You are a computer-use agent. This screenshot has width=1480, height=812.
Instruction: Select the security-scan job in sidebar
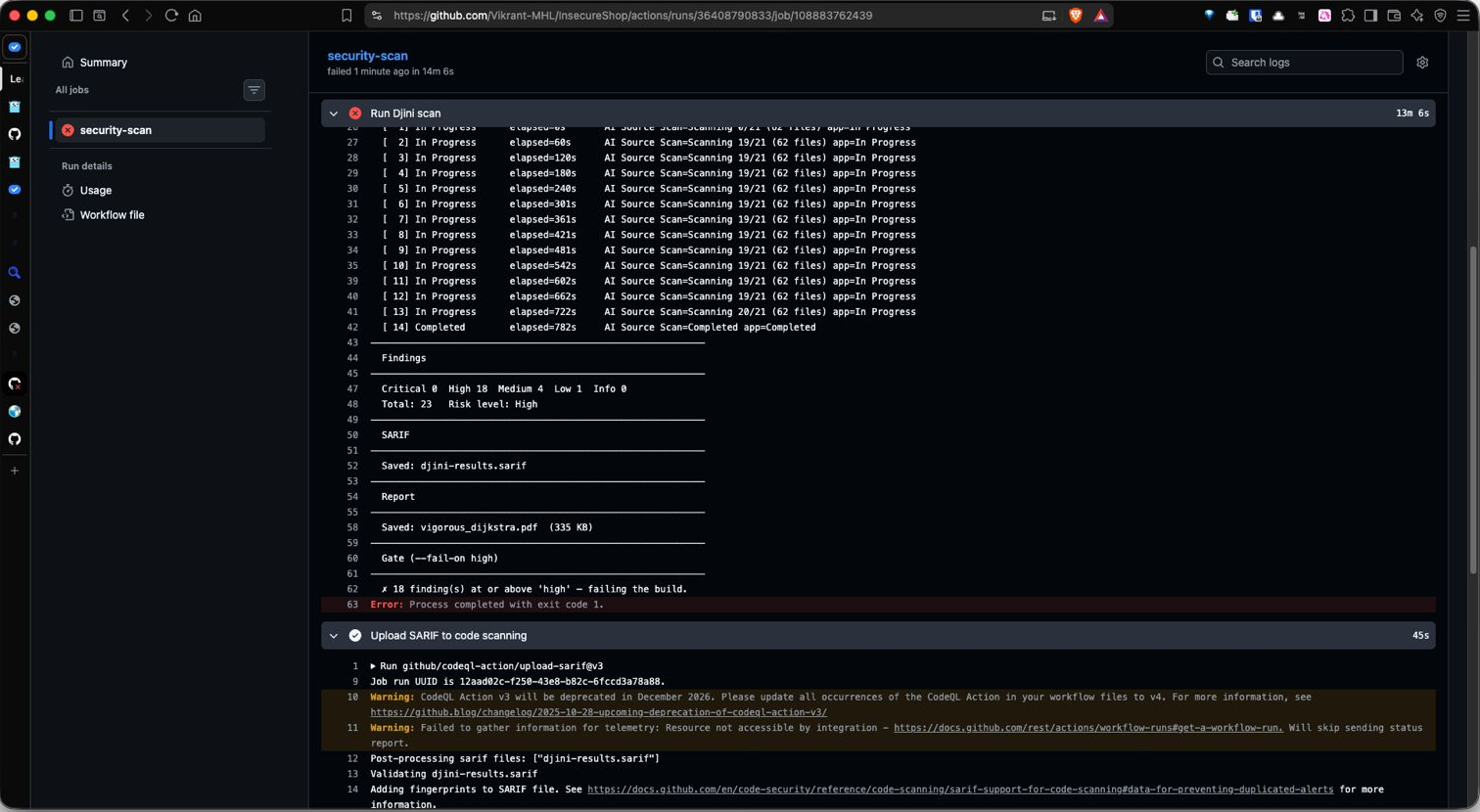[x=160, y=130]
